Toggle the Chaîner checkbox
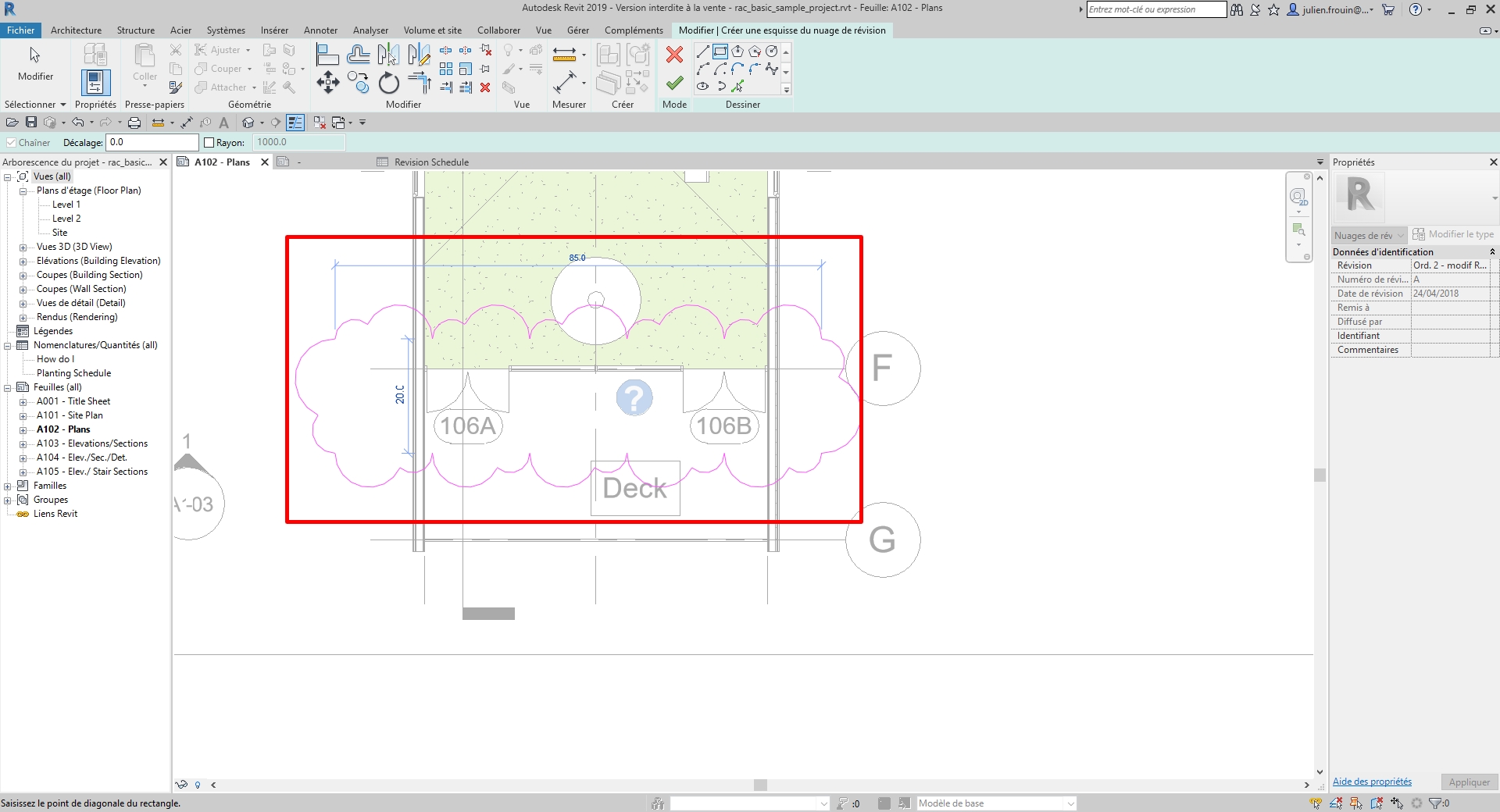 tap(11, 143)
